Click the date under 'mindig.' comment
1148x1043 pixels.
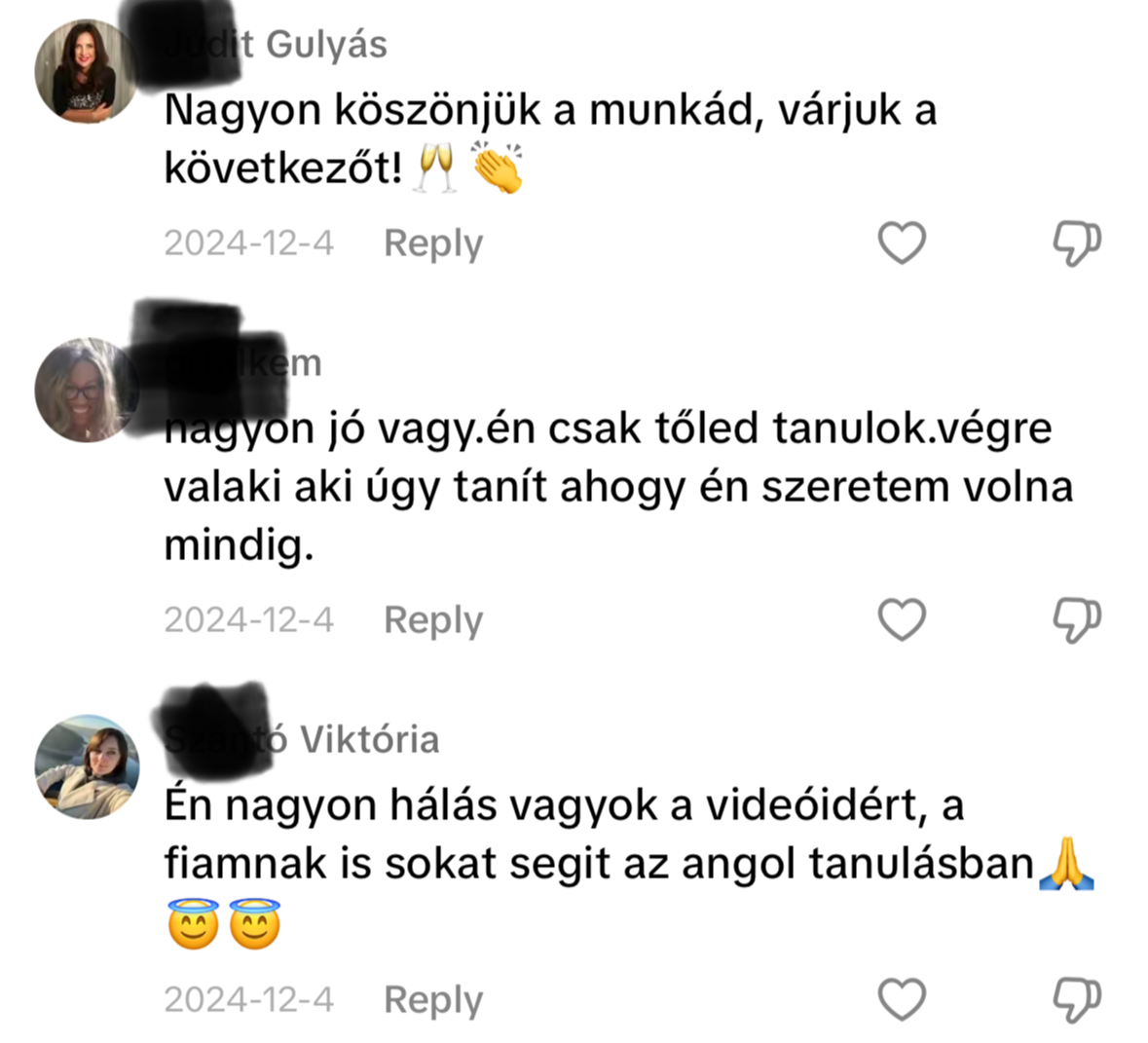(x=249, y=619)
